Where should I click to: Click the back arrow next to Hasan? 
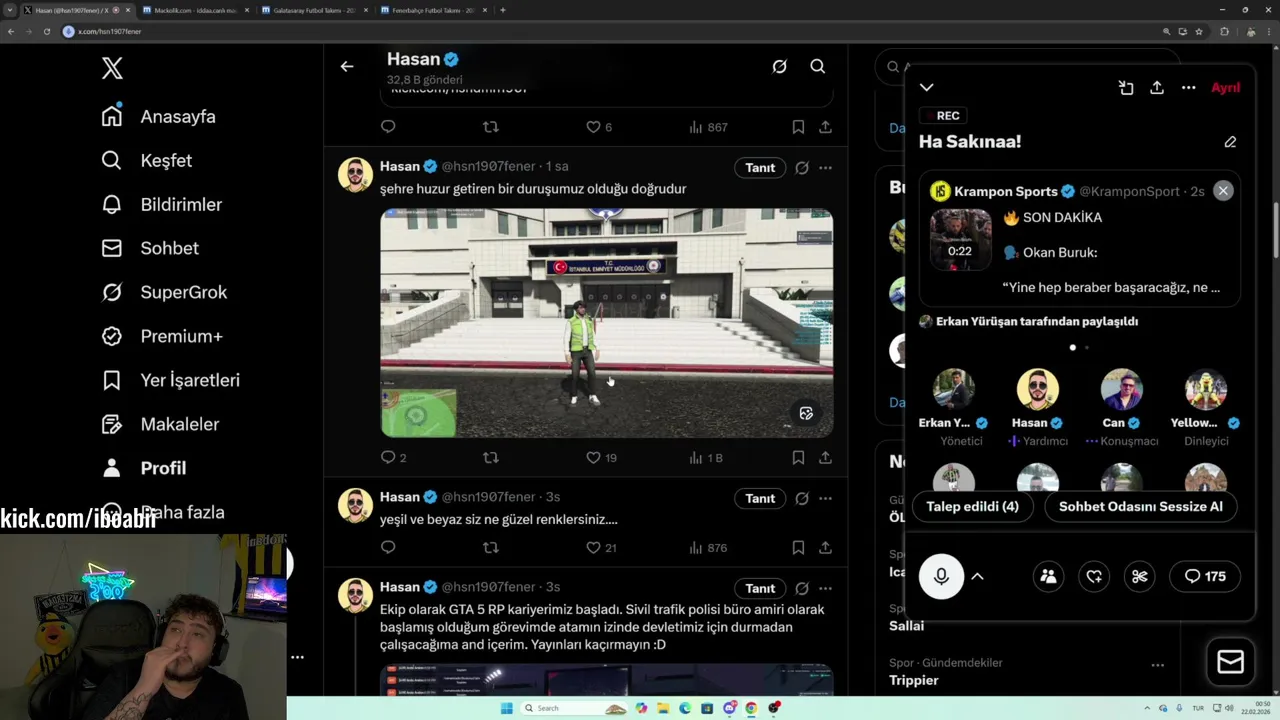click(347, 66)
